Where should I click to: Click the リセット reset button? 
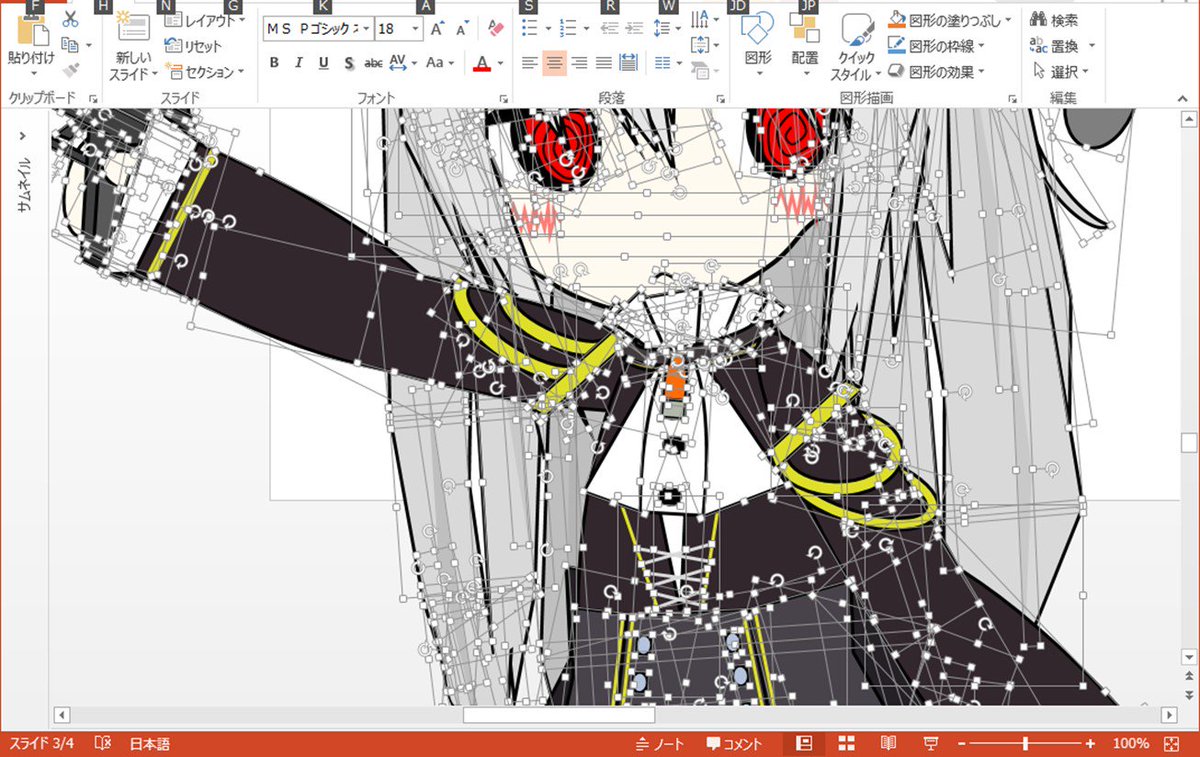(x=193, y=46)
